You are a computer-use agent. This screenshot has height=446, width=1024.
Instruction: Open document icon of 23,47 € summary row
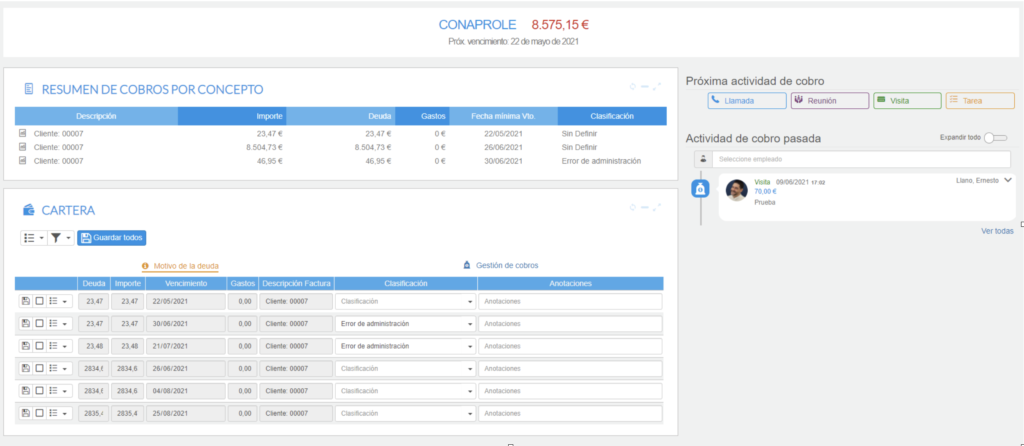pos(23,133)
